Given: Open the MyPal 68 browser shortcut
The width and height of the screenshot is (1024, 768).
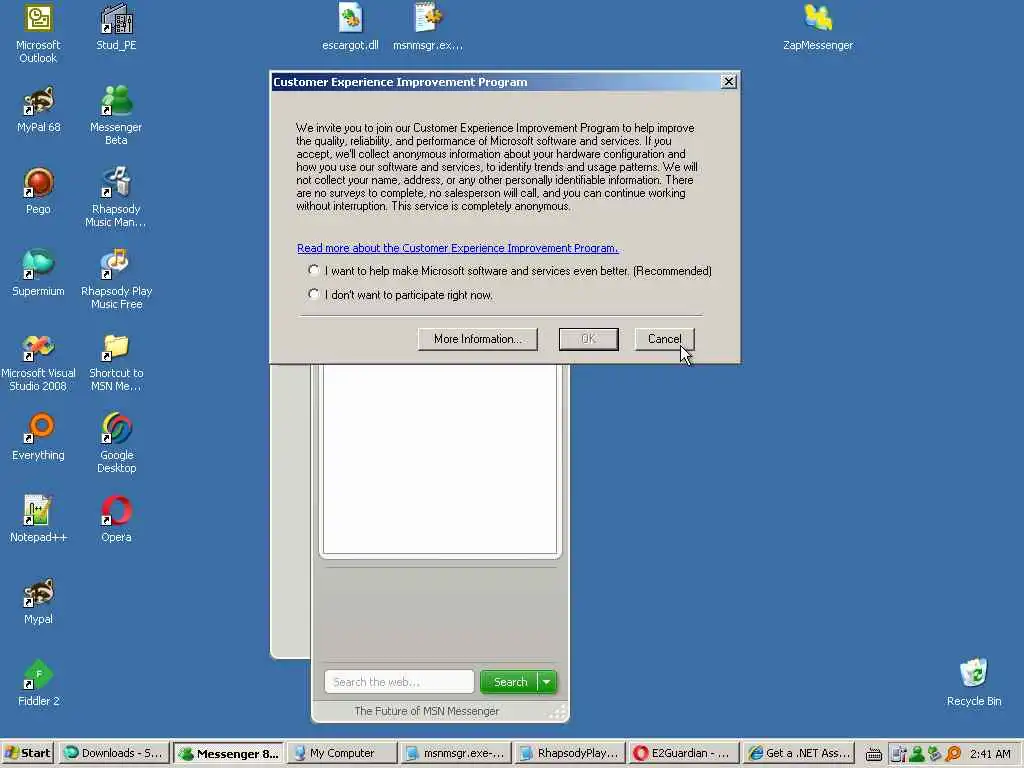Looking at the screenshot, I should (x=39, y=110).
